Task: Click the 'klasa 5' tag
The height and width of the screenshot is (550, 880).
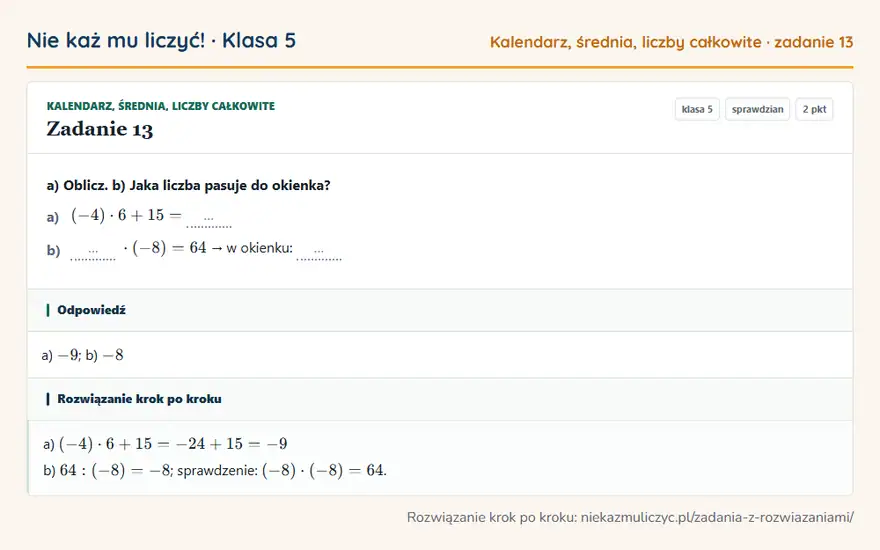Action: point(697,109)
